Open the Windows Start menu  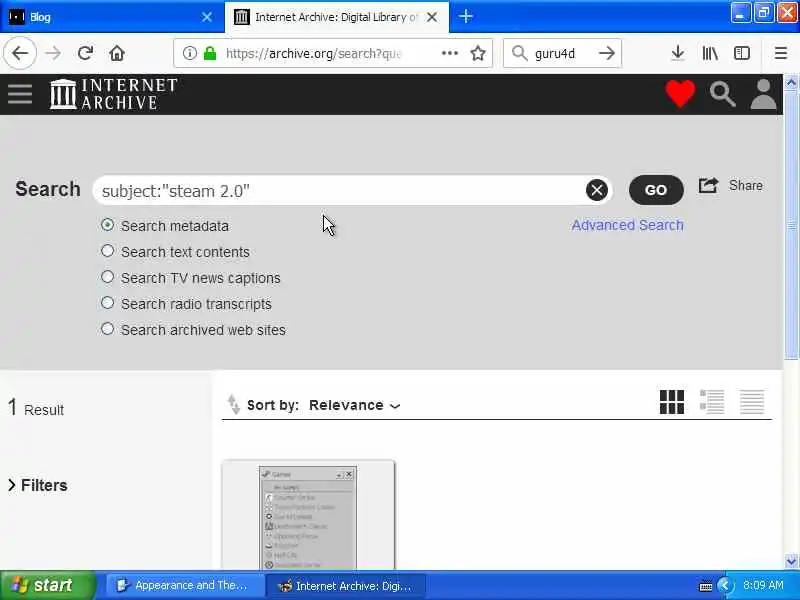[x=47, y=585]
